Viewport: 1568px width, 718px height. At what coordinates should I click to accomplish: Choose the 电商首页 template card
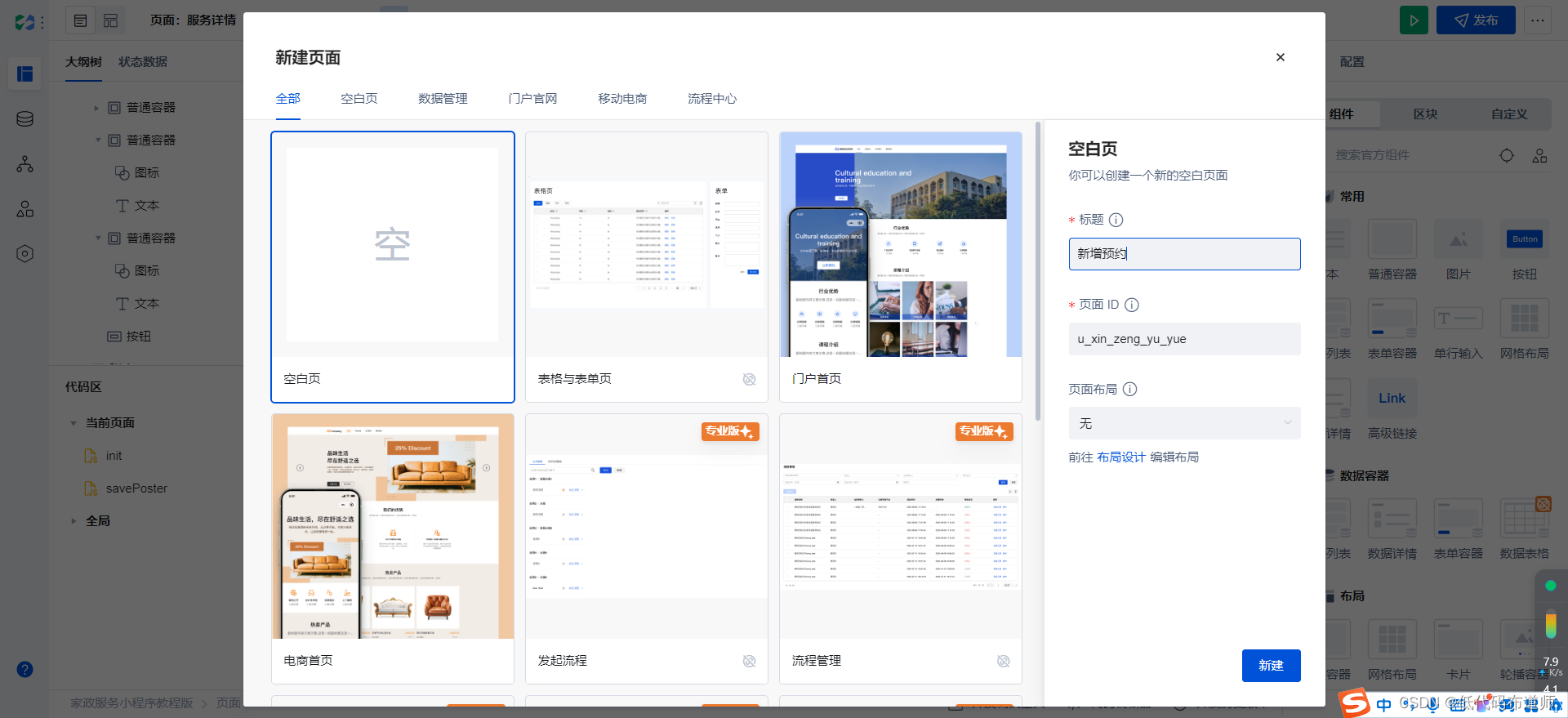[x=393, y=549]
